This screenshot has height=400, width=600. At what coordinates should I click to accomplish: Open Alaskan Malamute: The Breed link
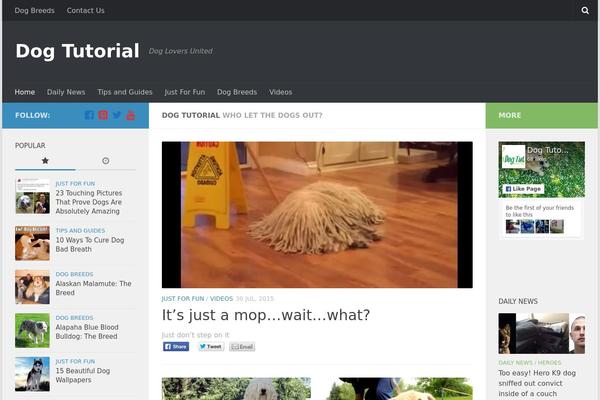[93, 288]
